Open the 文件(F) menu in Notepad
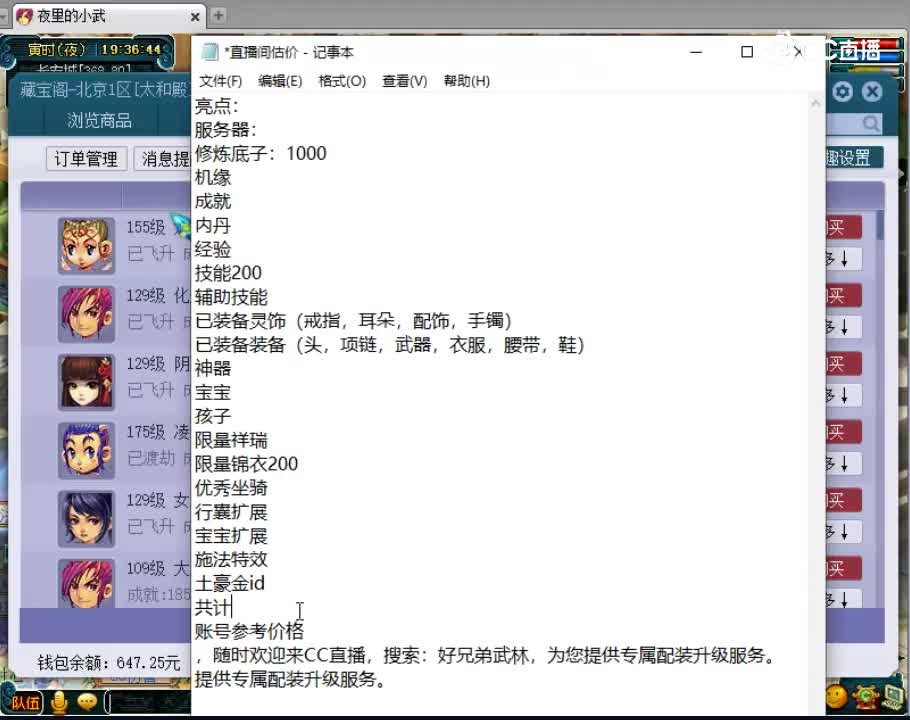 coord(221,81)
